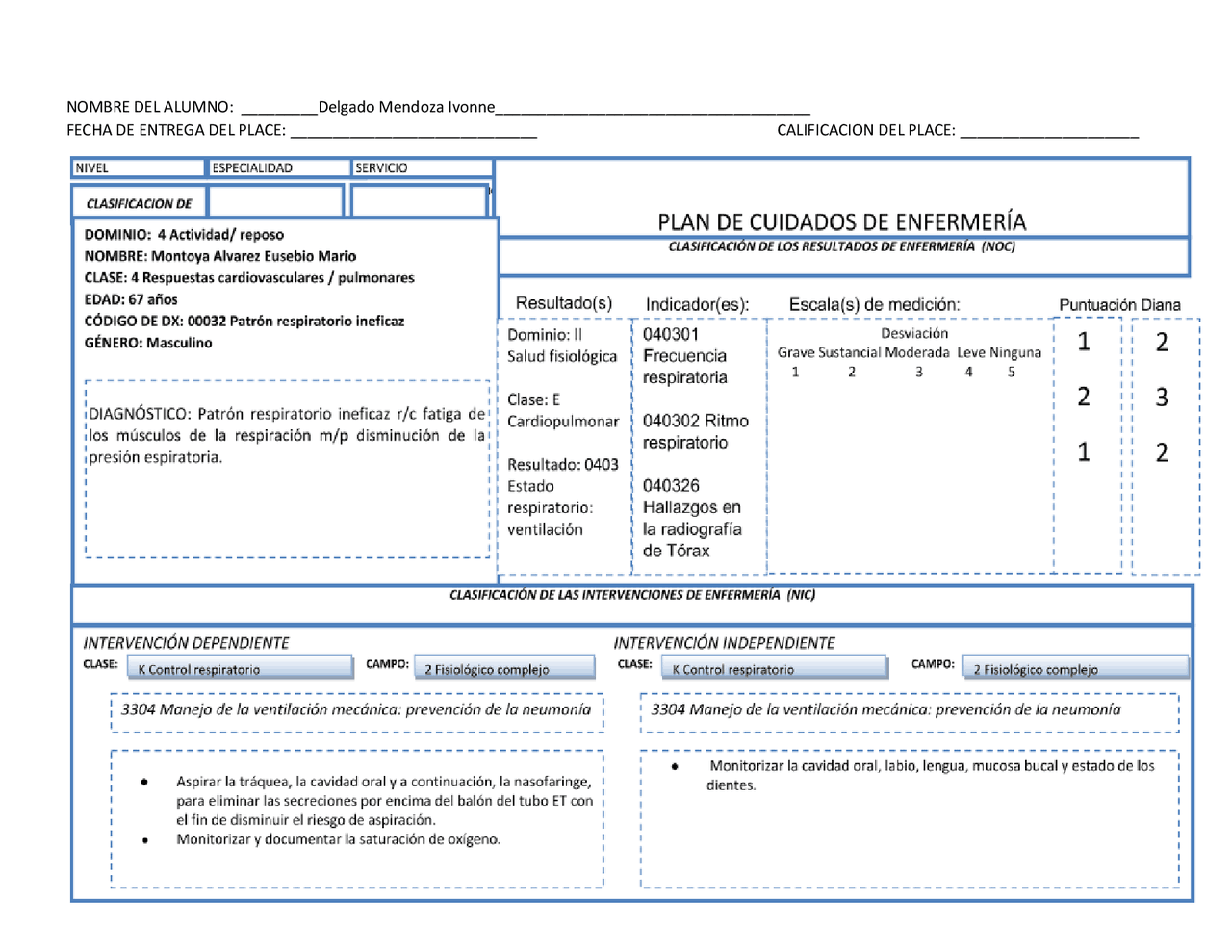
Task: Click the student name Delgado Mendoza Ivonne
Action: (404, 106)
